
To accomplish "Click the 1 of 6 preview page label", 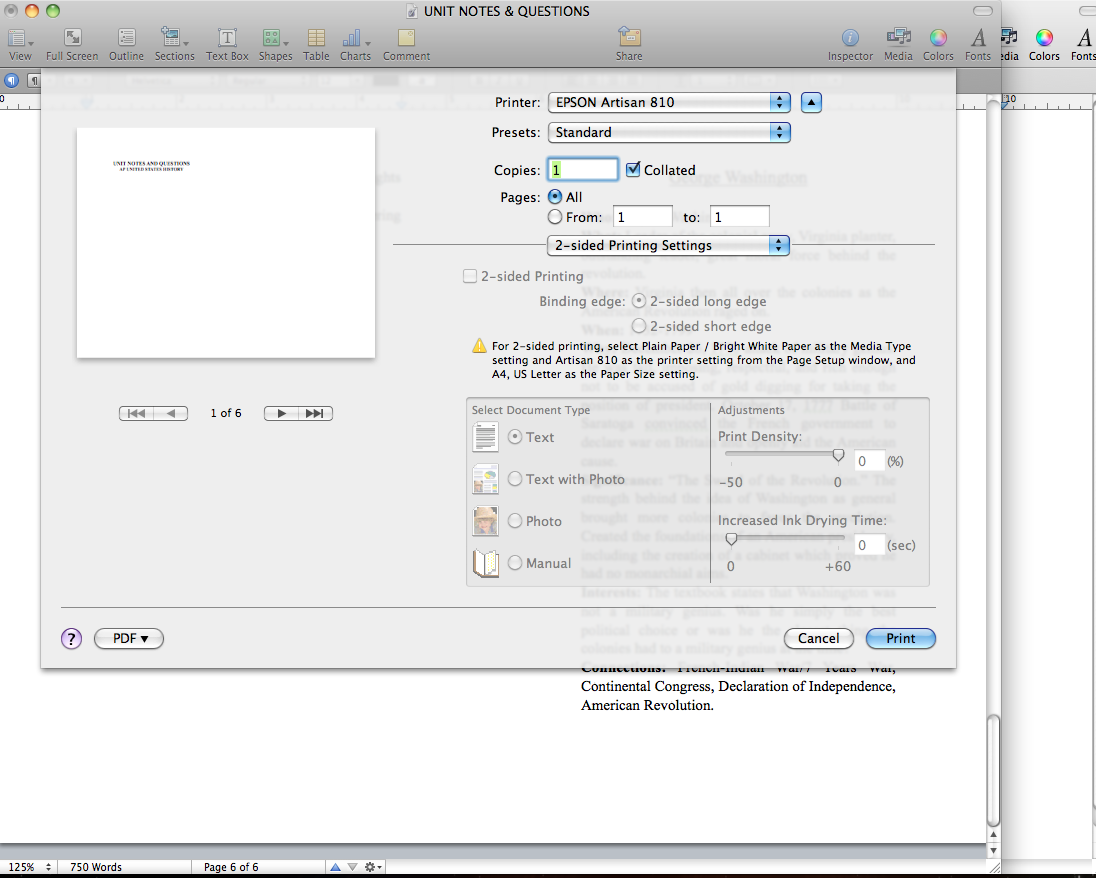I will [226, 413].
